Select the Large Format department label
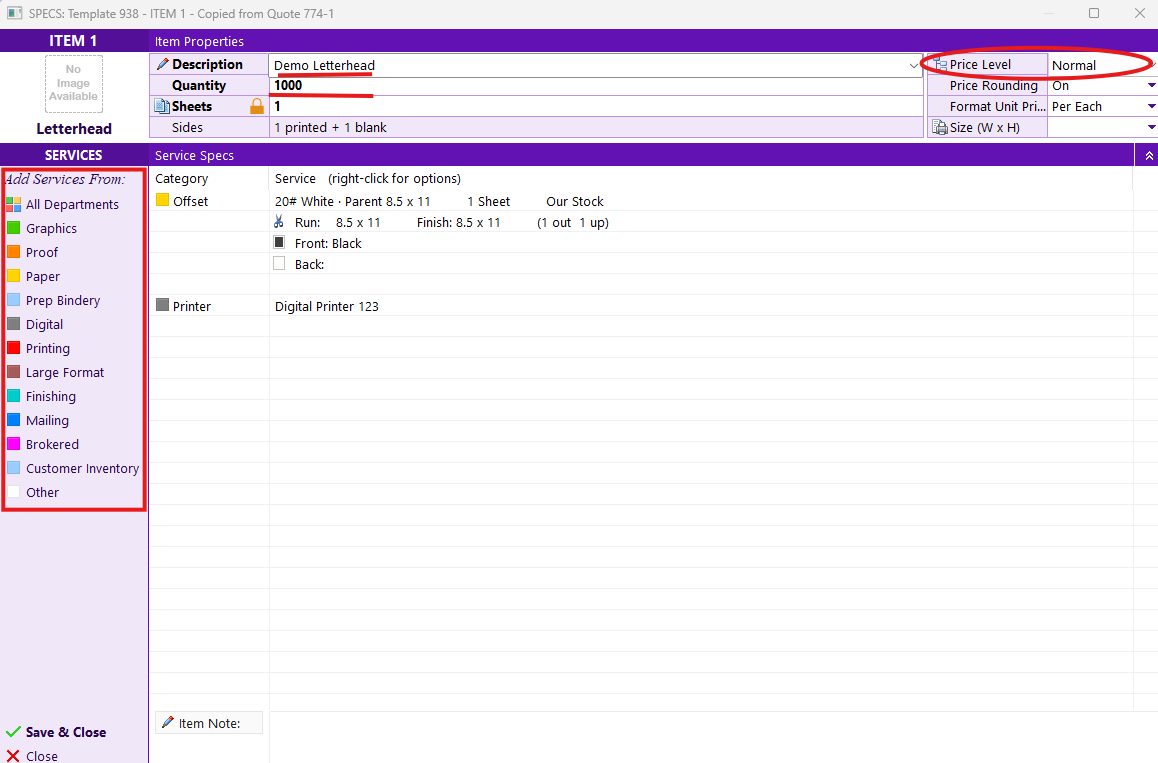The width and height of the screenshot is (1158, 763). [65, 372]
